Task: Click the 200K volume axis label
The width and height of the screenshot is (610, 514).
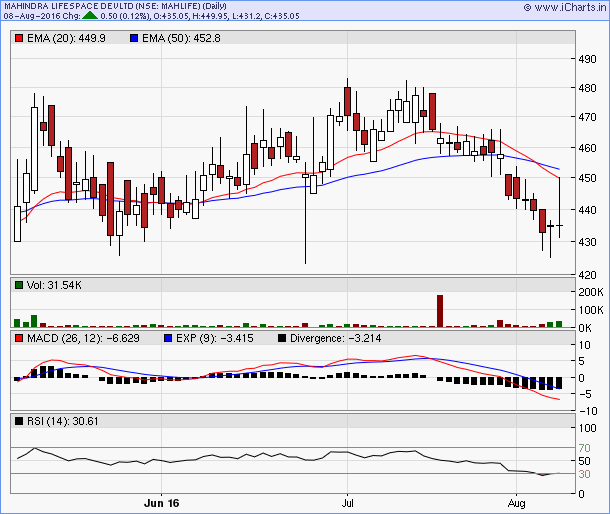Action: point(591,292)
